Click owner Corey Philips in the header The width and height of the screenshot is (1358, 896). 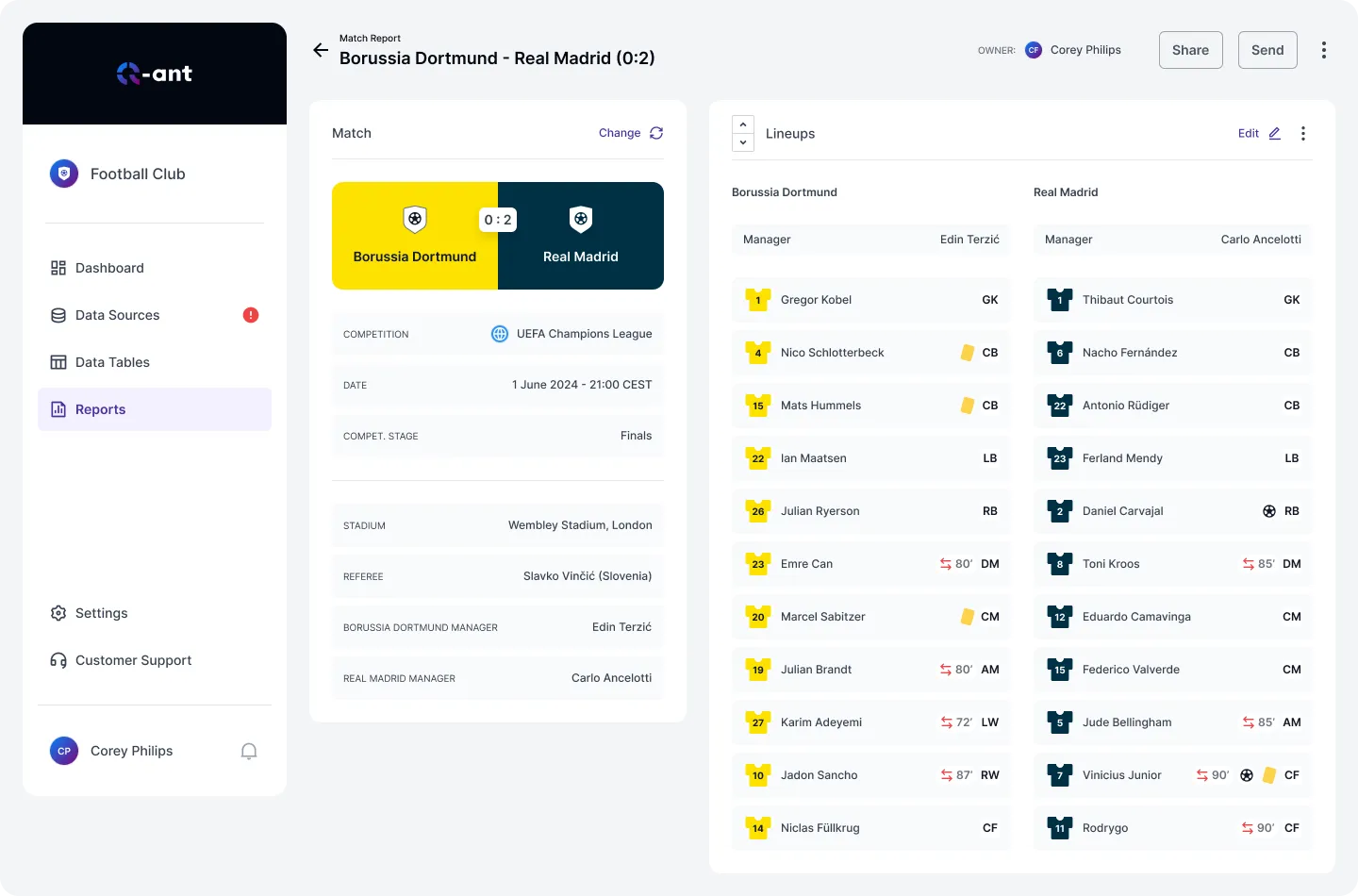[x=1073, y=50]
